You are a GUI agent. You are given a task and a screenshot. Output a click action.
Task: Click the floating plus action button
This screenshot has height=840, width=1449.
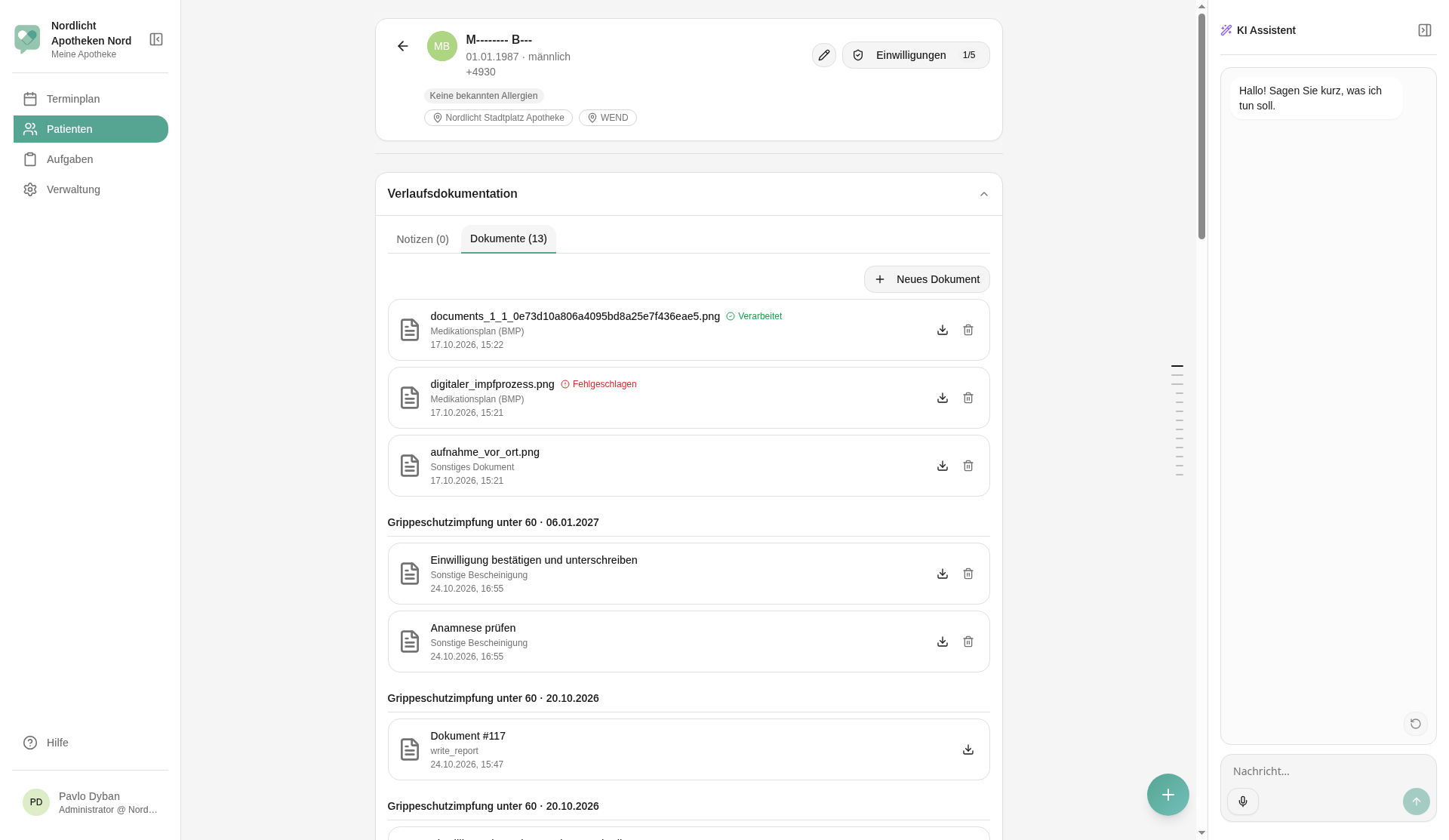[x=1168, y=795]
